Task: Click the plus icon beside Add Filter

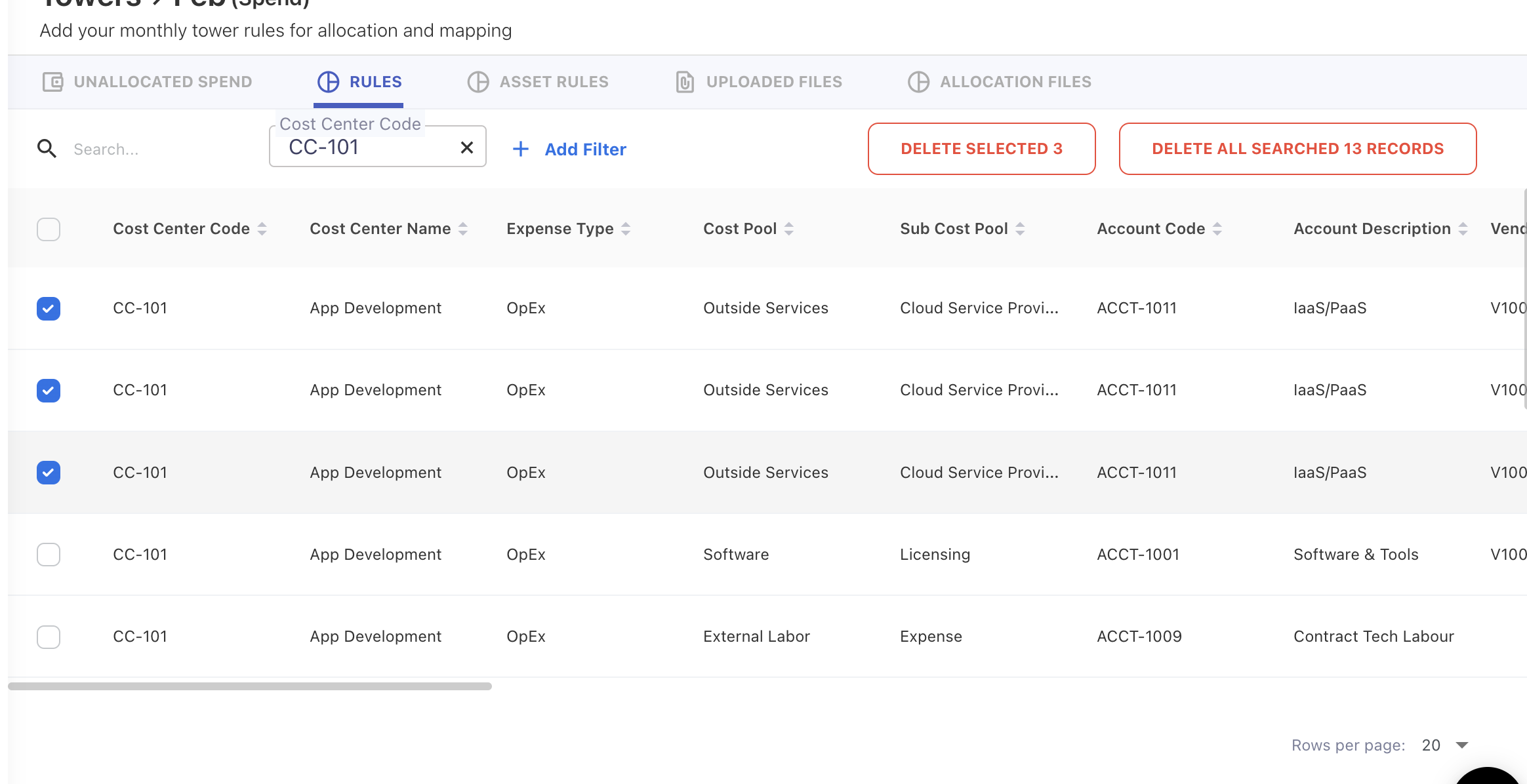Action: (x=520, y=149)
